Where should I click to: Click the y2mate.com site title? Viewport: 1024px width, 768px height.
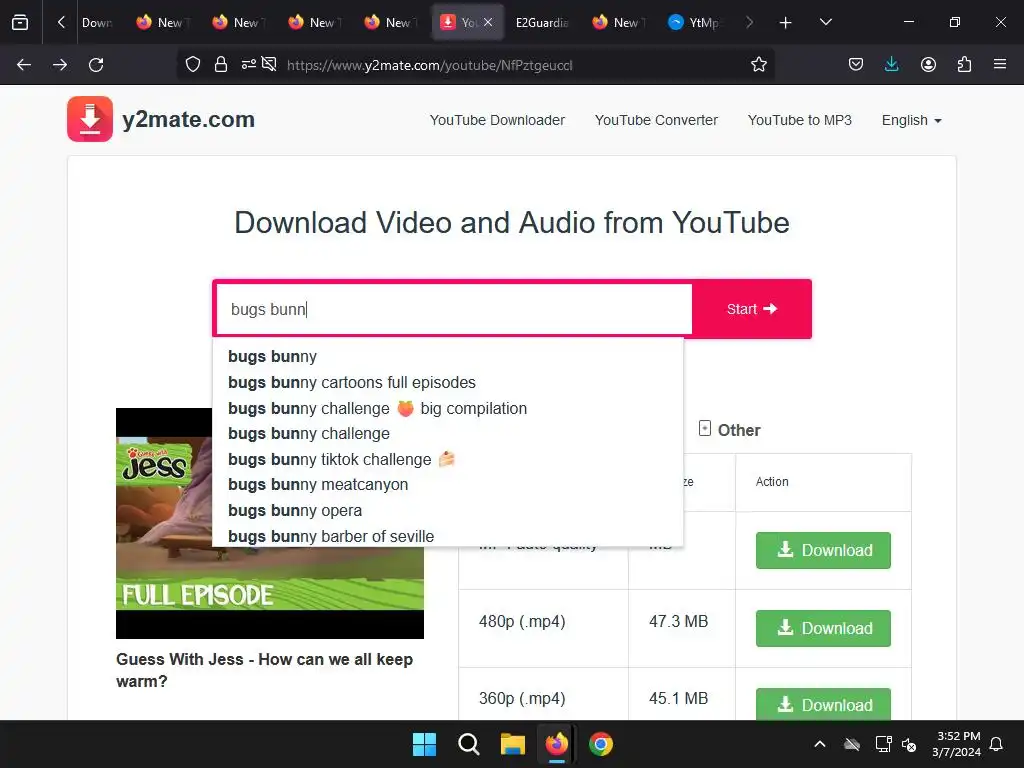(188, 120)
